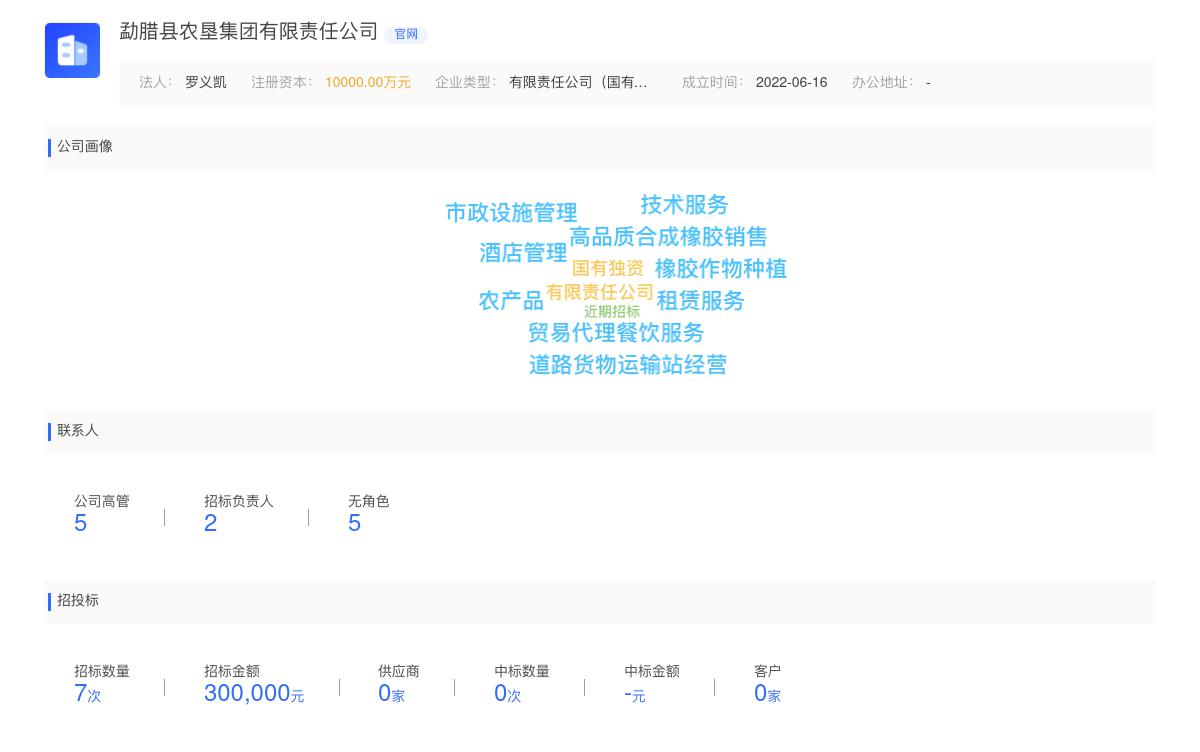The height and width of the screenshot is (752, 1200).
Task: Open 客户 value 0家
Action: (767, 693)
